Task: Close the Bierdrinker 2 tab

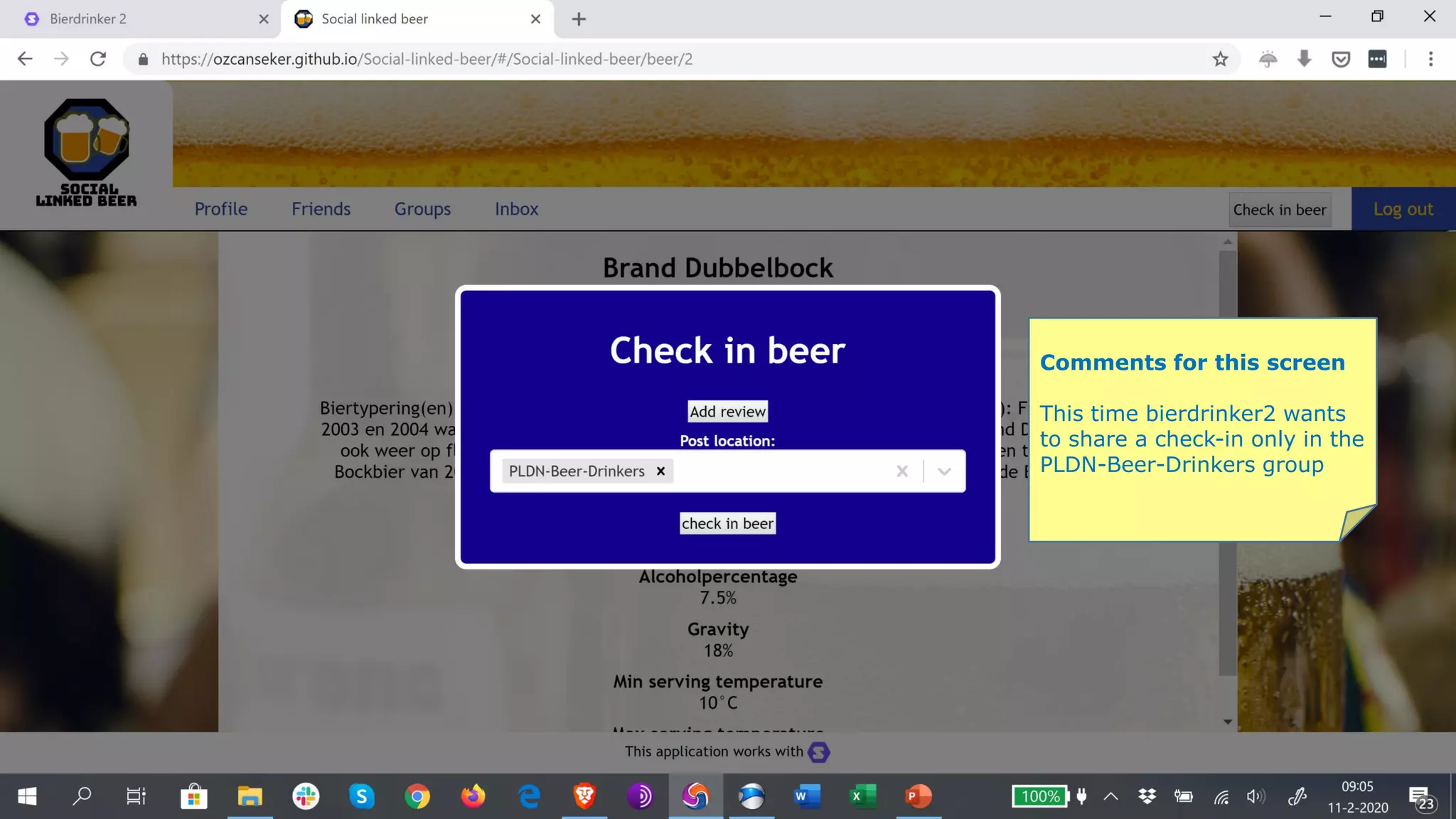Action: tap(264, 19)
